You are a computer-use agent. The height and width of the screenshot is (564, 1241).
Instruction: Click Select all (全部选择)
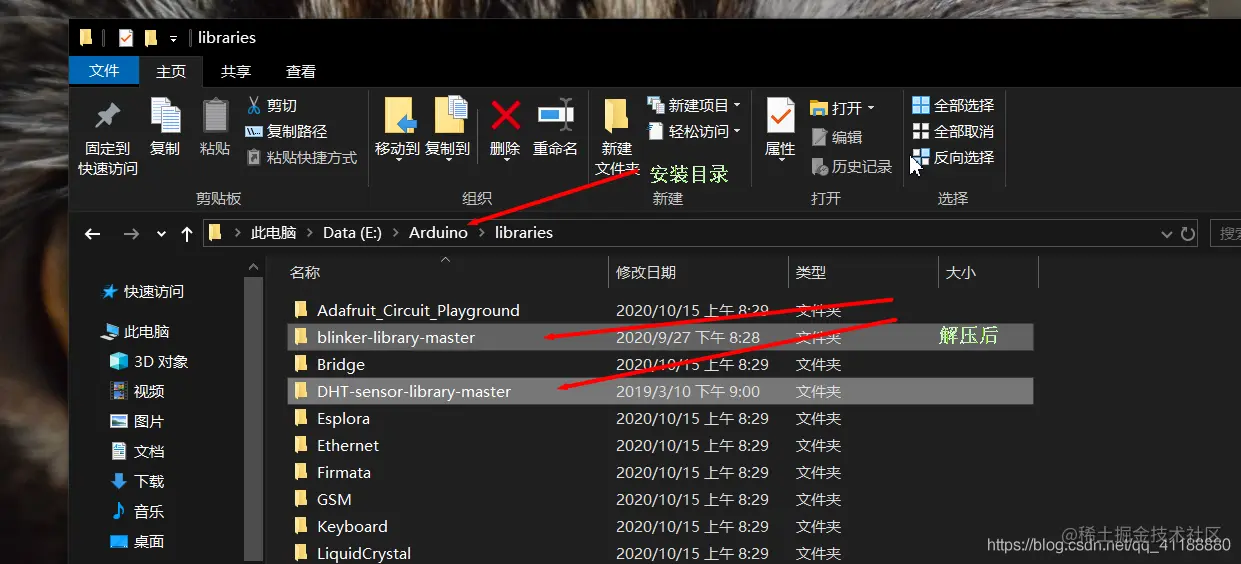coord(953,105)
